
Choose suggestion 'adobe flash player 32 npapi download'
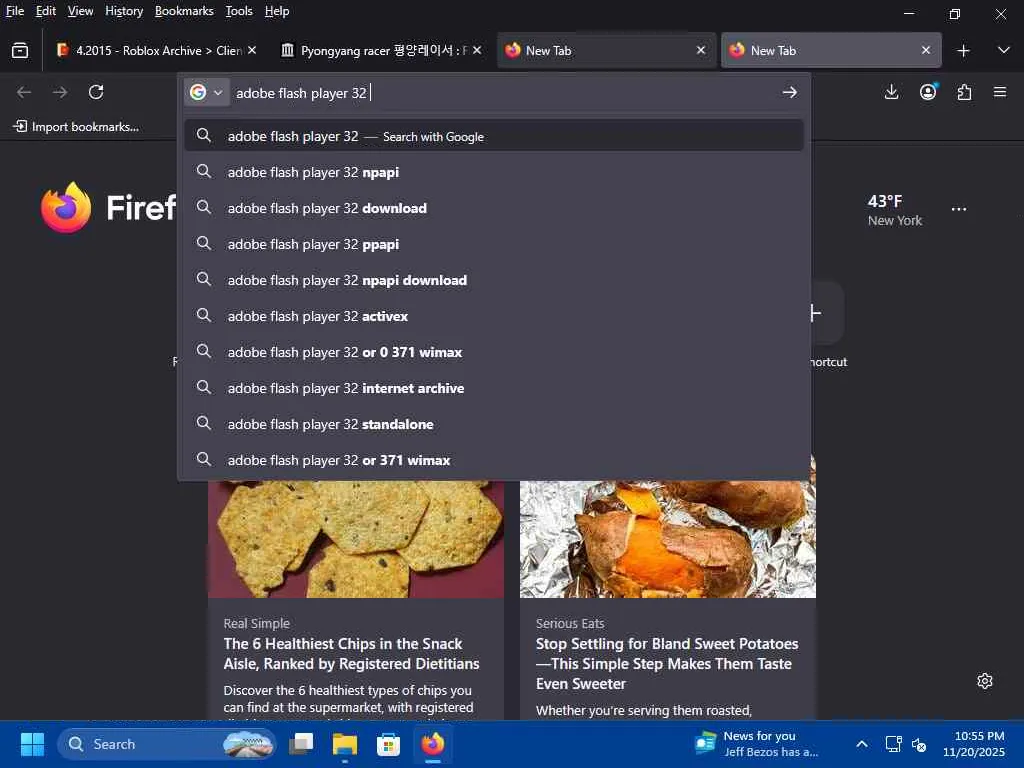[494, 280]
